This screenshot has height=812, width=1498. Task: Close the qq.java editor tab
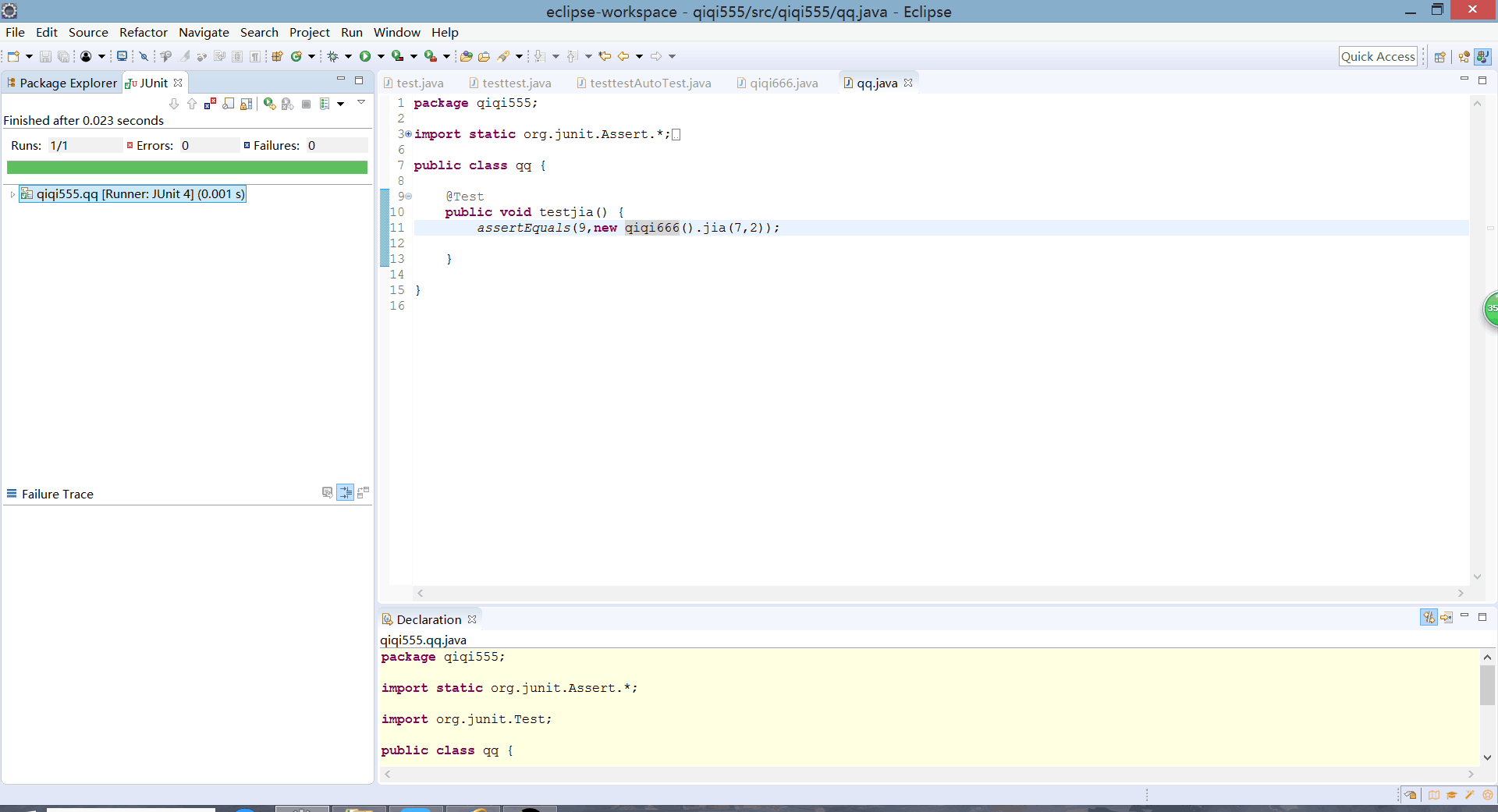[908, 83]
